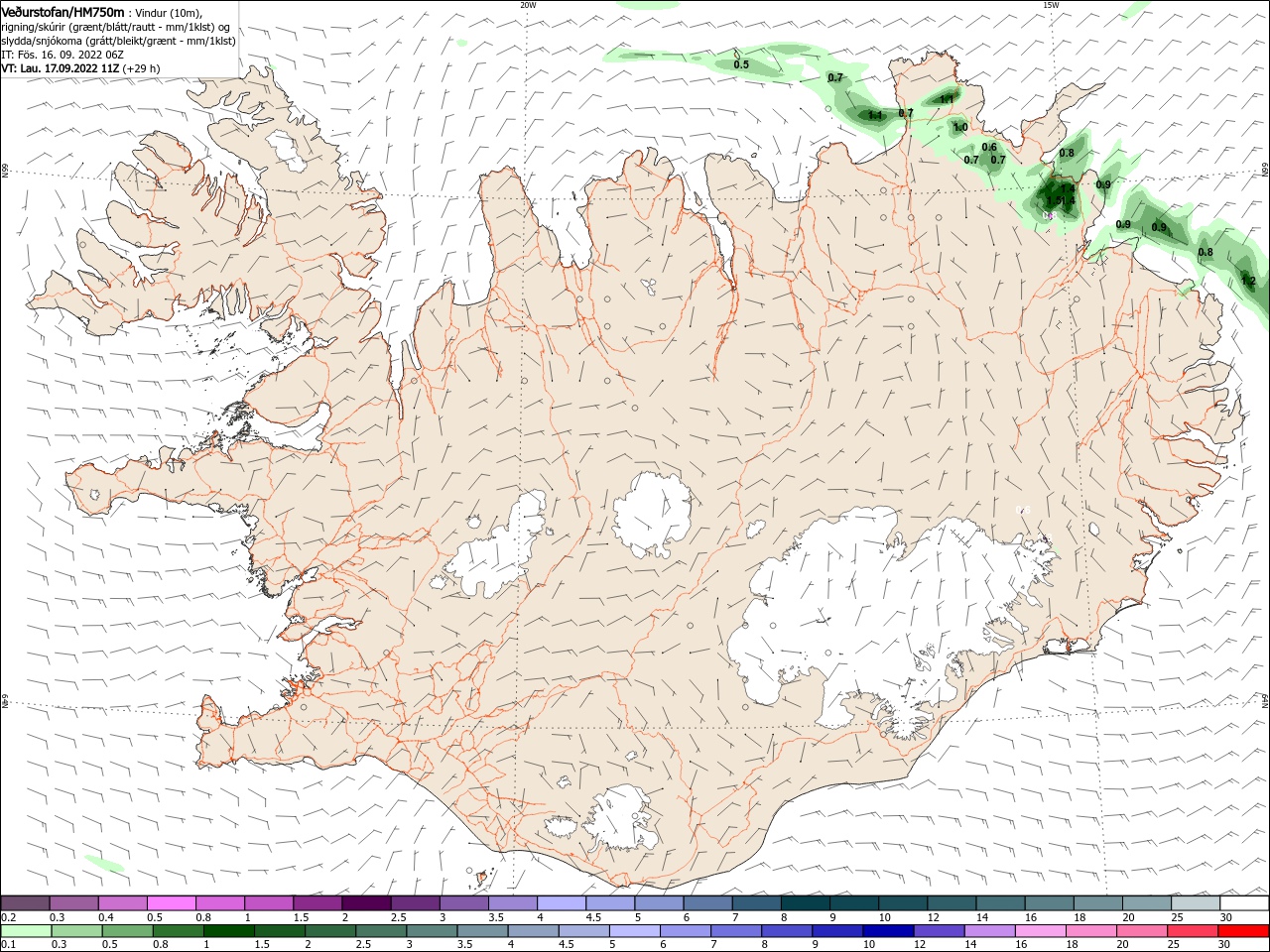This screenshot has width=1270, height=952.
Task: Click the 20W longitude label at top
Action: pos(528,5)
